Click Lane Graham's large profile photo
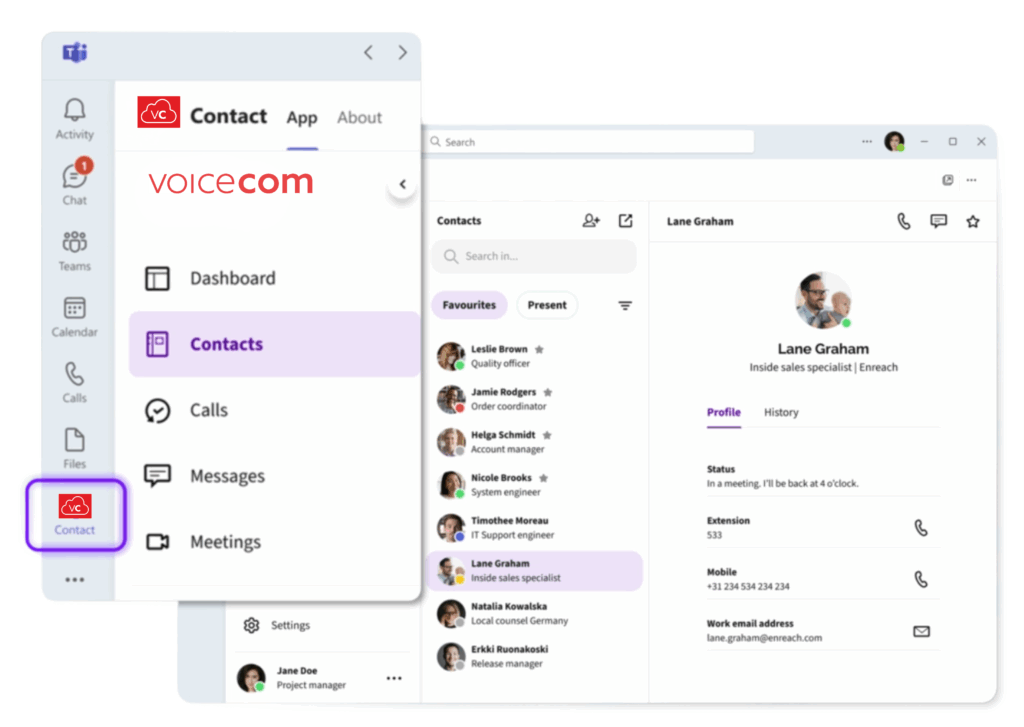Image resolution: width=1024 pixels, height=727 pixels. [823, 300]
